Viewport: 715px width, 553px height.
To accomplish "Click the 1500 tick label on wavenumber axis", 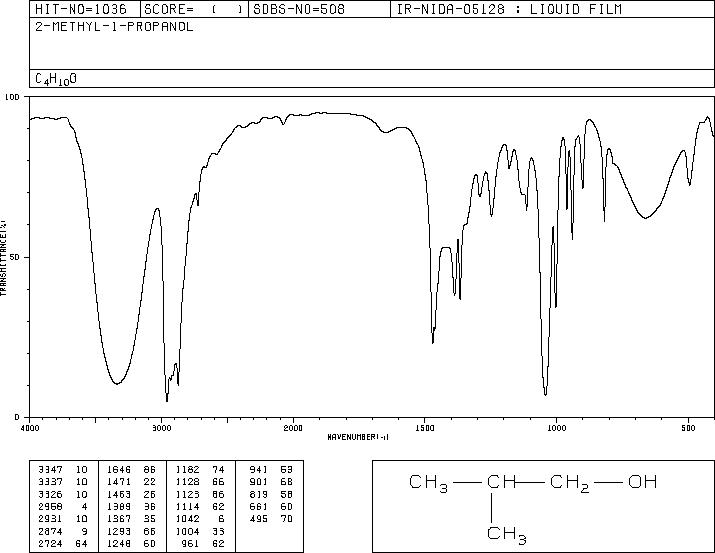I will 425,428.
